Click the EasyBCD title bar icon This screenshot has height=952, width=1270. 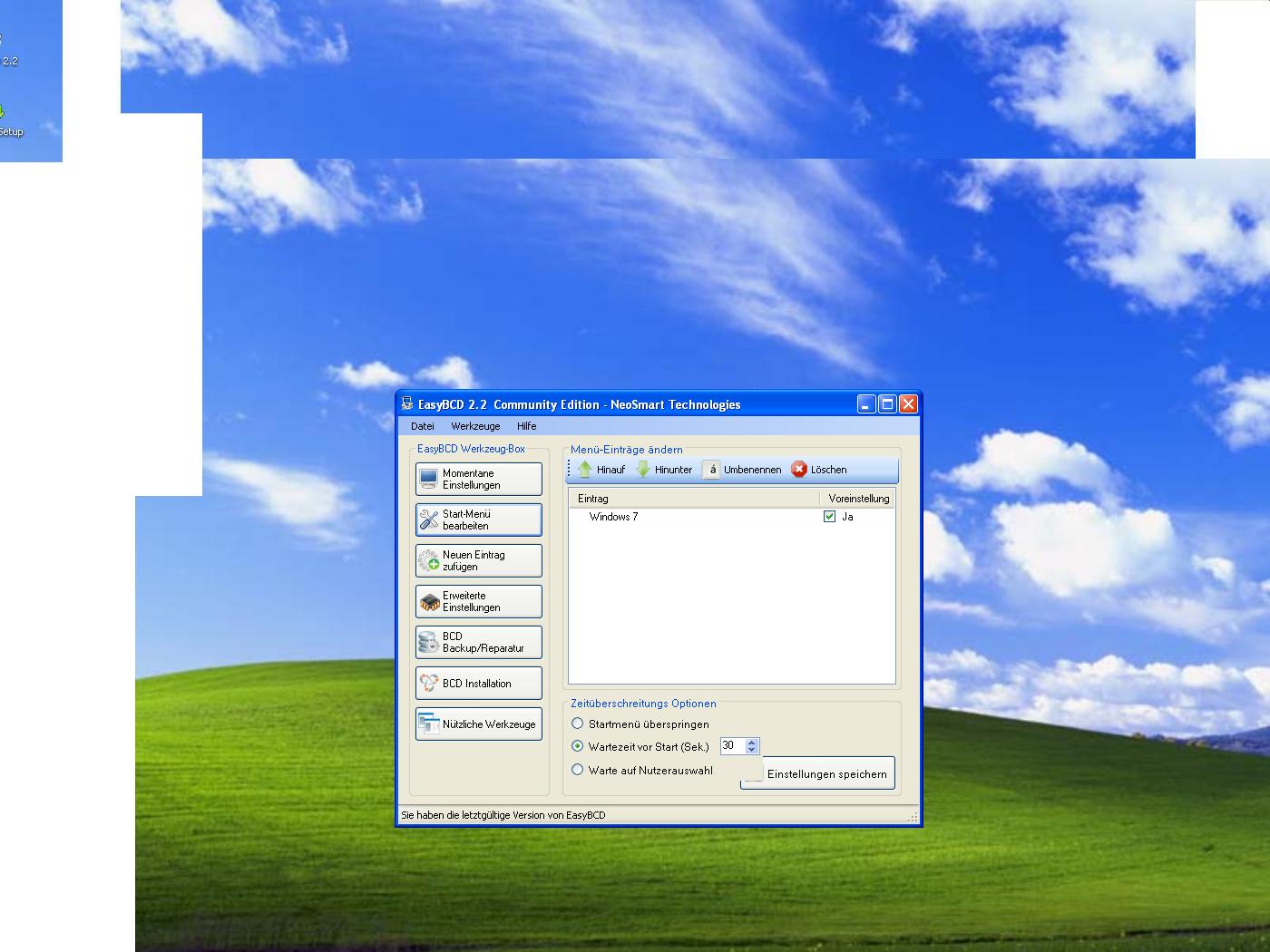point(407,404)
